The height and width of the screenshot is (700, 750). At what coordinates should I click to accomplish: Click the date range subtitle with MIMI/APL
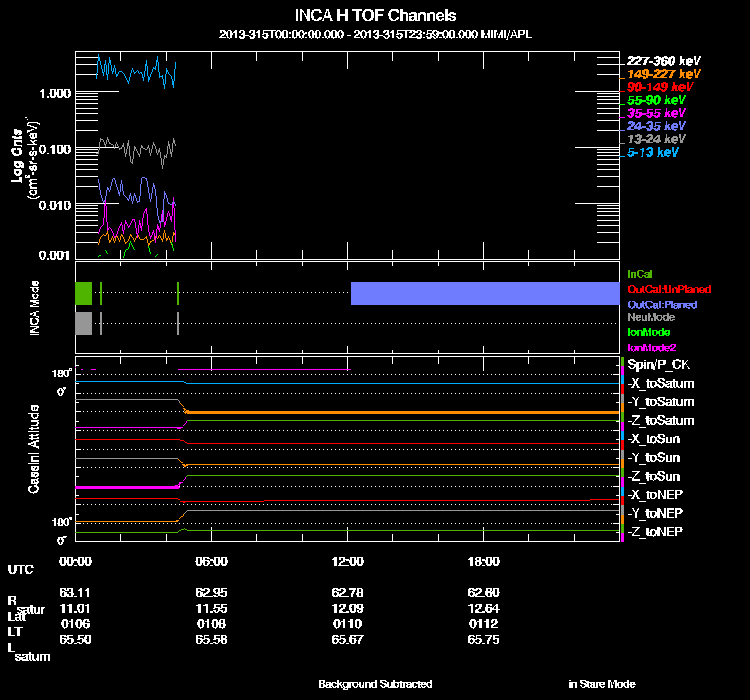click(375, 34)
